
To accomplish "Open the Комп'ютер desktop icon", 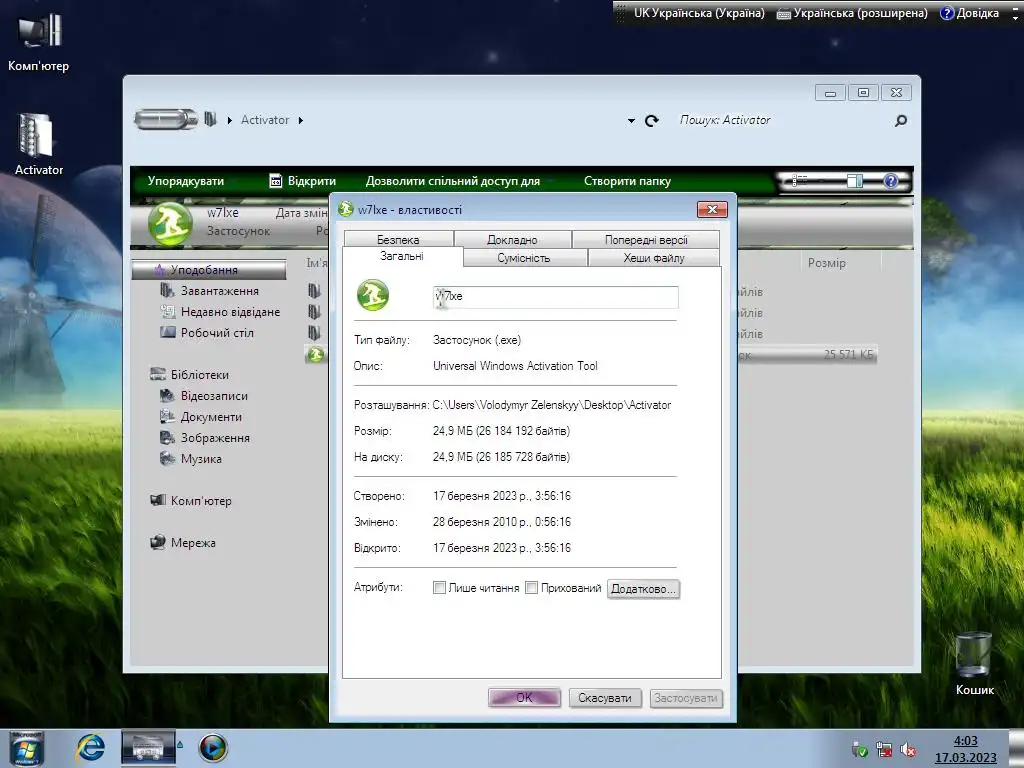I will 39,40.
